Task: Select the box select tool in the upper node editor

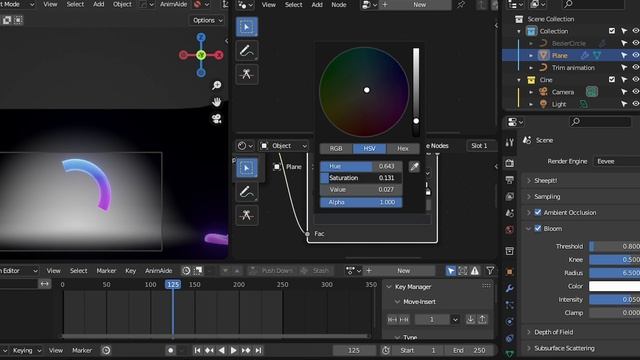Action: pyautogui.click(x=247, y=27)
